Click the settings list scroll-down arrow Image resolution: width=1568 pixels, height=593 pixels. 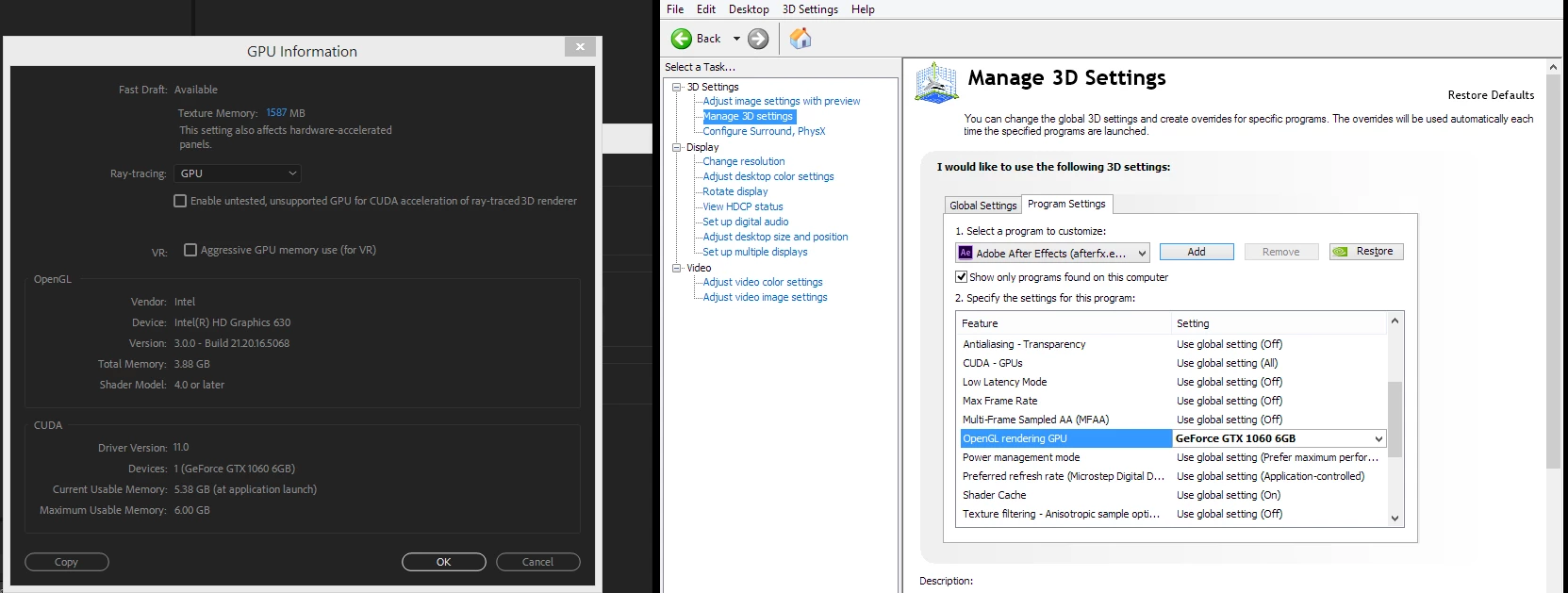(1395, 518)
